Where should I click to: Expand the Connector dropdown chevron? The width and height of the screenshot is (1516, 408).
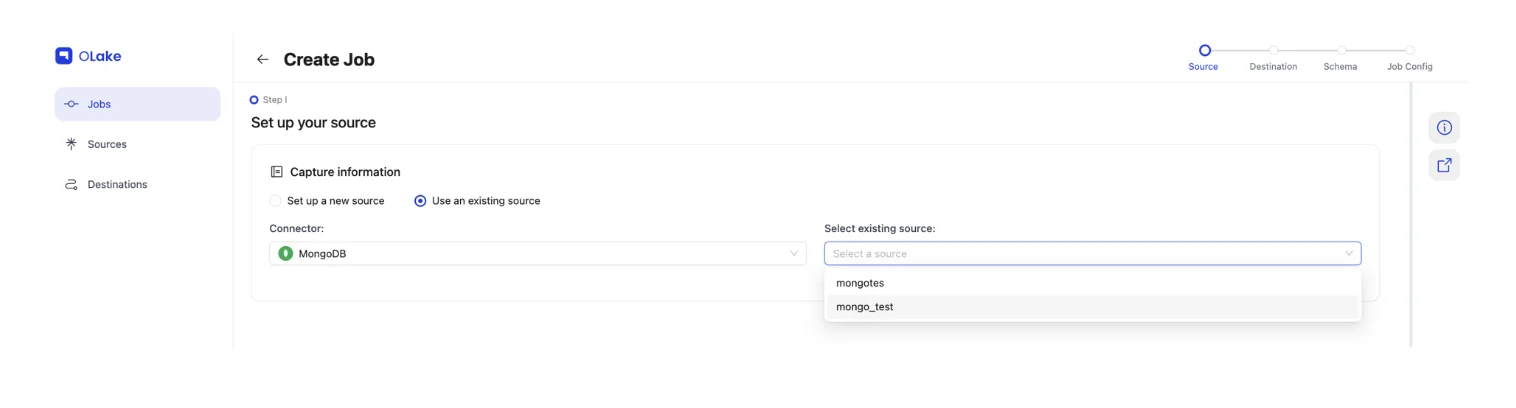pyautogui.click(x=794, y=254)
